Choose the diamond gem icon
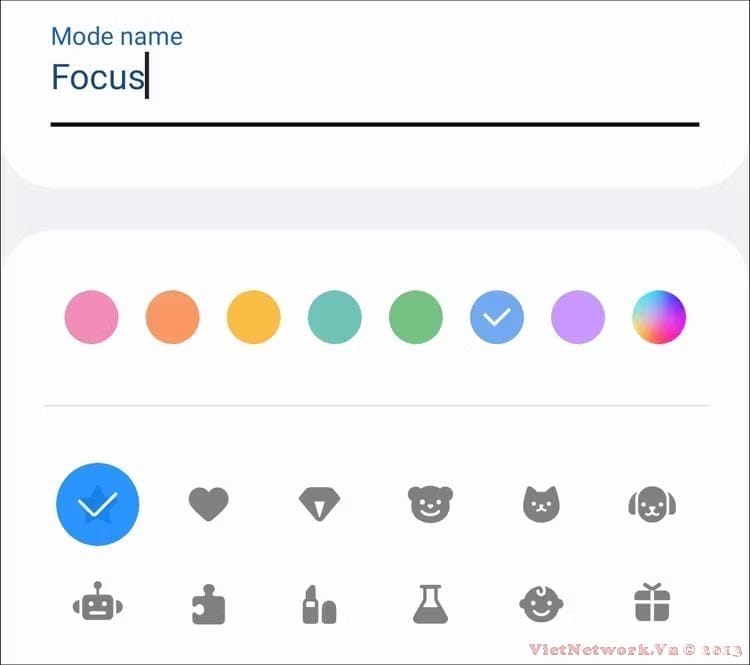This screenshot has width=750, height=665. coord(319,504)
